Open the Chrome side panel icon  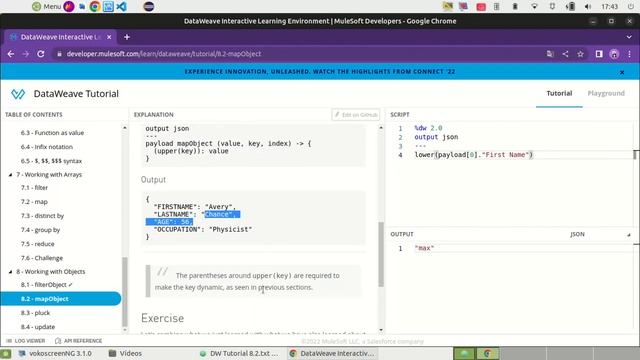599,54
